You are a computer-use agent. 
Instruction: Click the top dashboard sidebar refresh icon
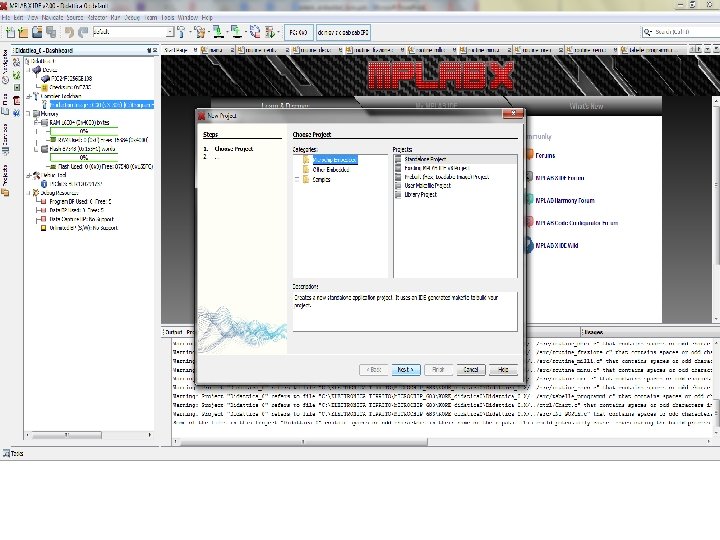point(17,62)
